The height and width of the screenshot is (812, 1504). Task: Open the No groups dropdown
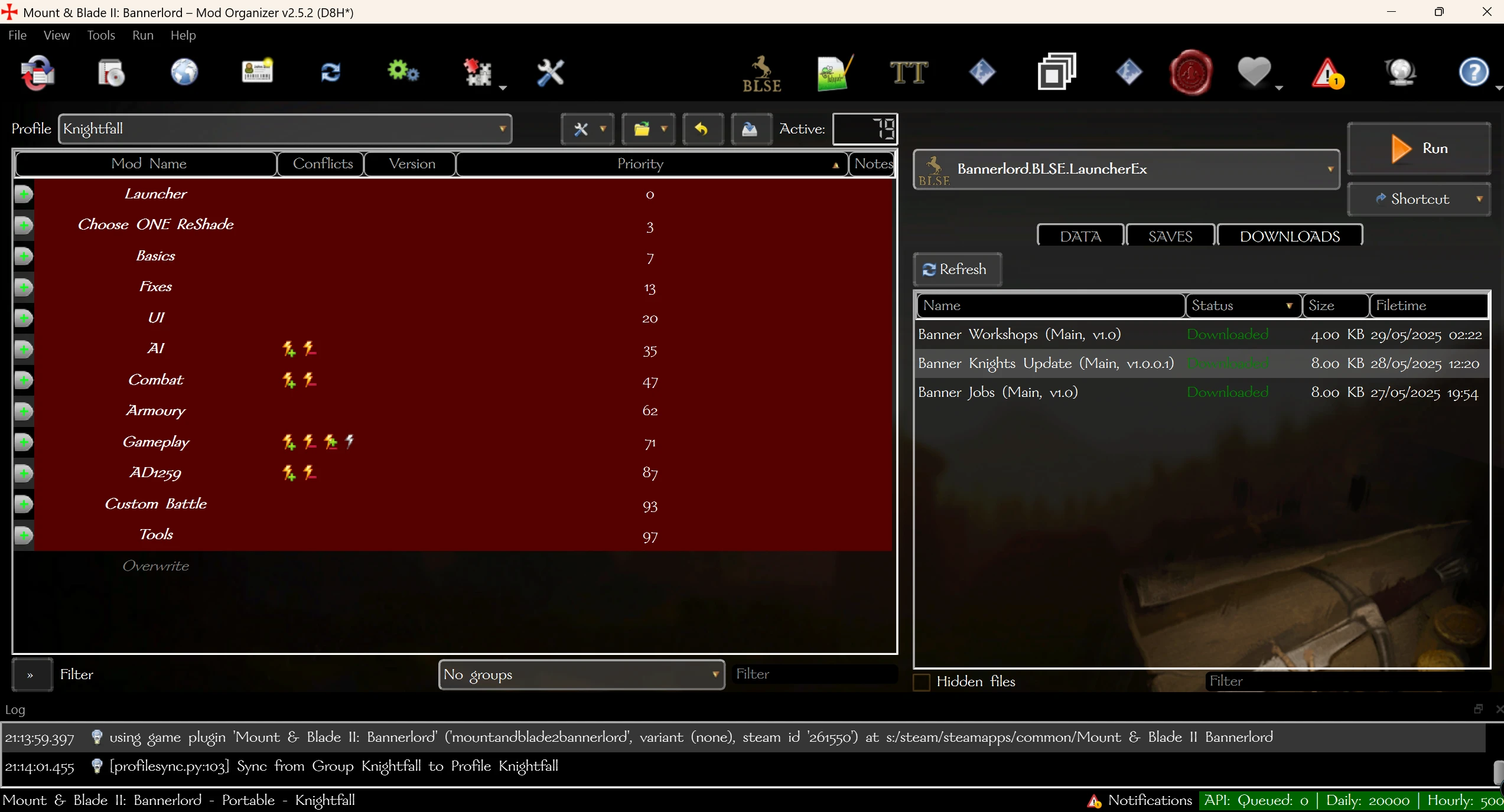(581, 674)
